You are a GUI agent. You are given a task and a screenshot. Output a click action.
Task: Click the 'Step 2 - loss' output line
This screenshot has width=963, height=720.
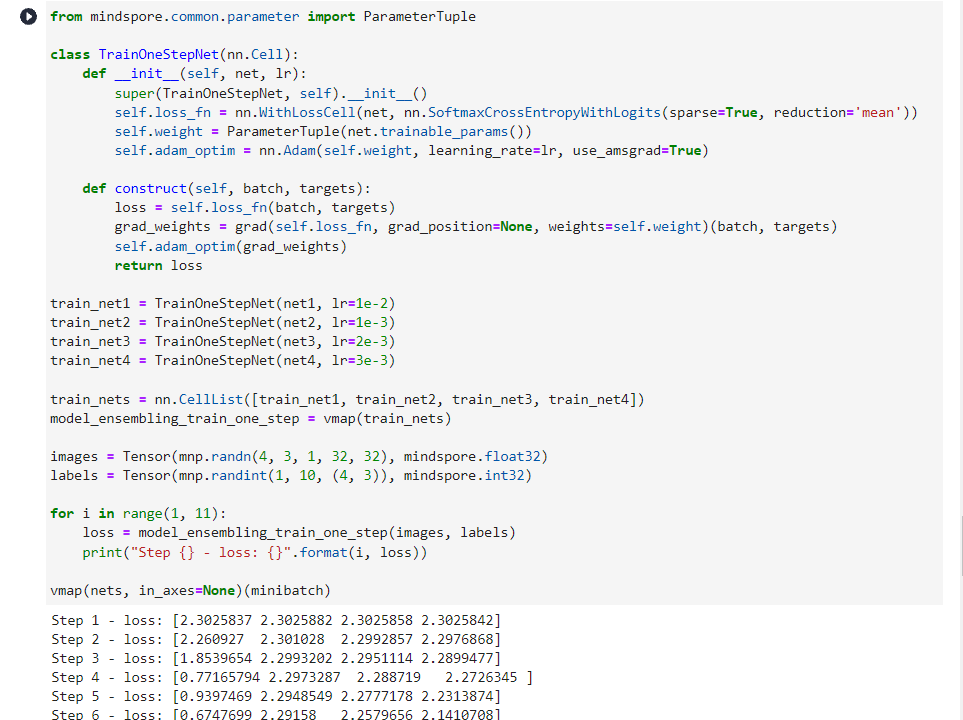click(276, 640)
